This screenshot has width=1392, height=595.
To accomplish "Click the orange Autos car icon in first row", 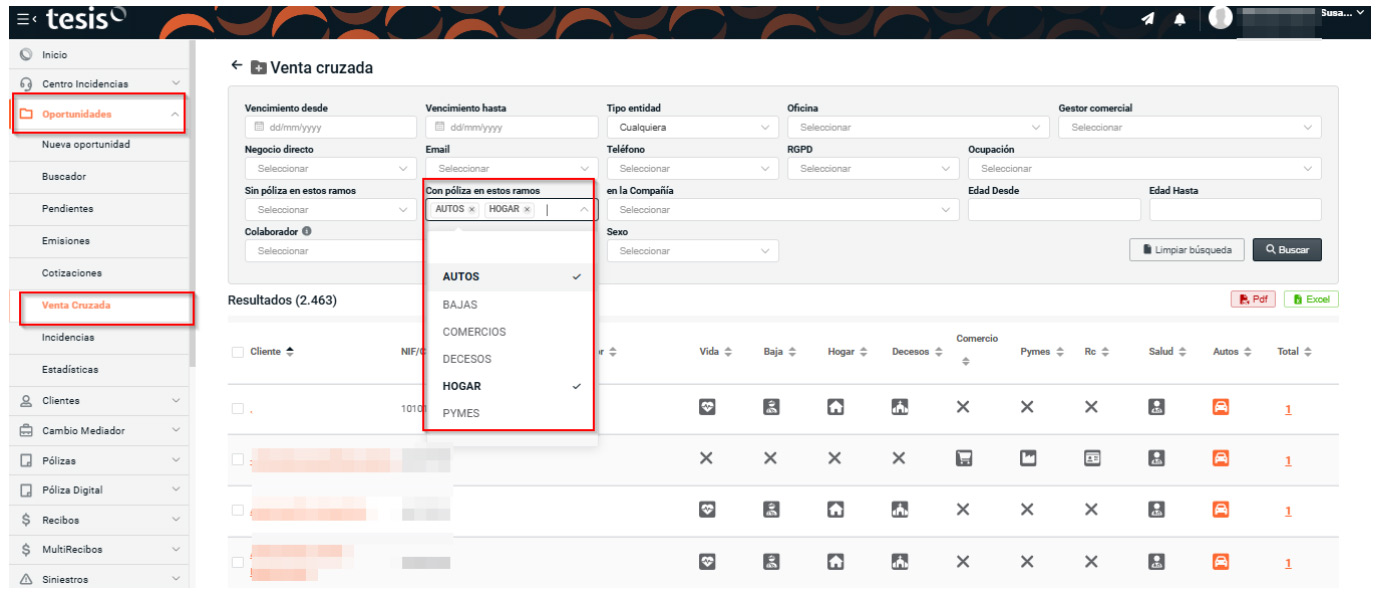I will point(1220,408).
